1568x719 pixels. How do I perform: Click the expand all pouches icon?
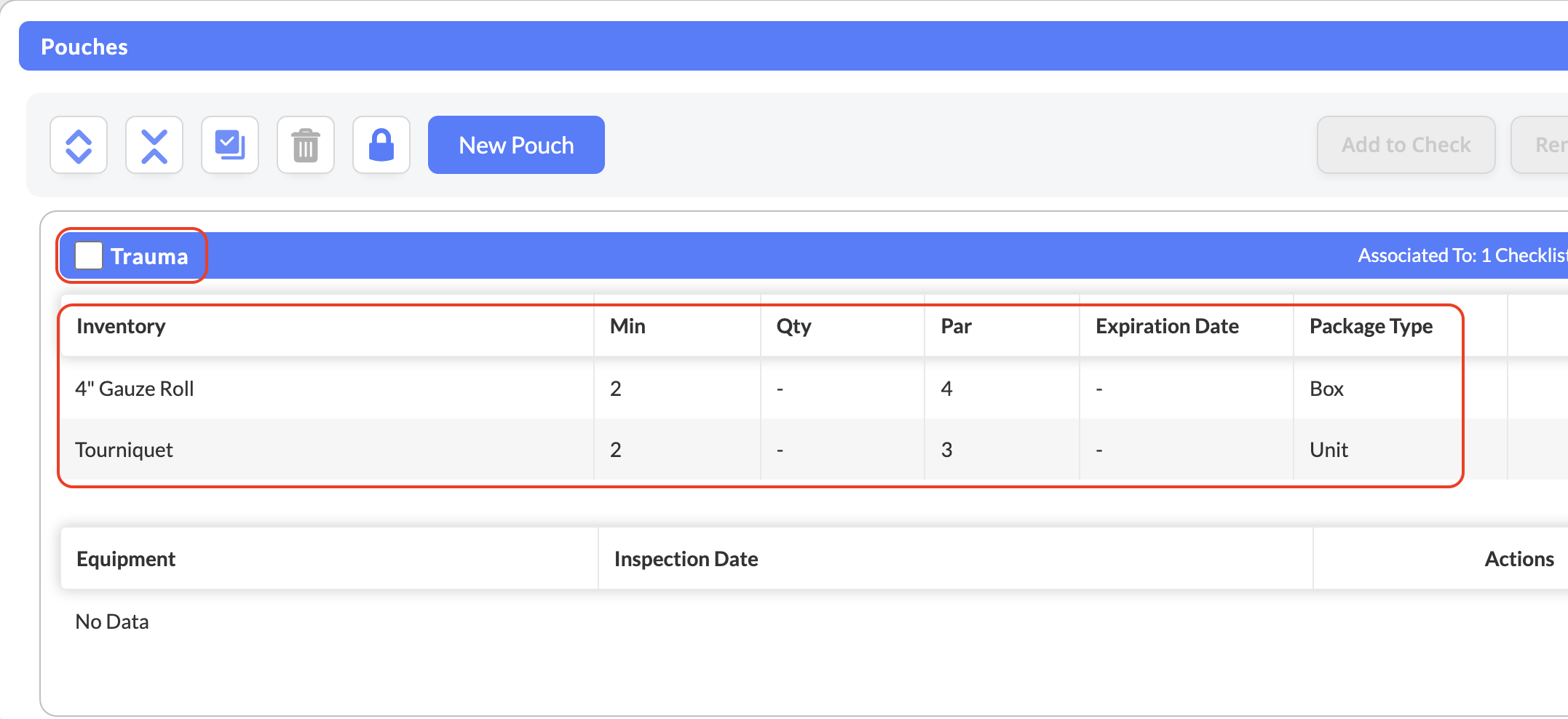click(79, 145)
